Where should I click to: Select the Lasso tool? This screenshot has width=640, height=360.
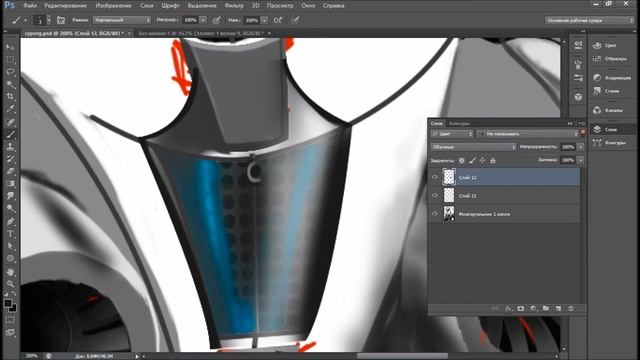coord(10,72)
